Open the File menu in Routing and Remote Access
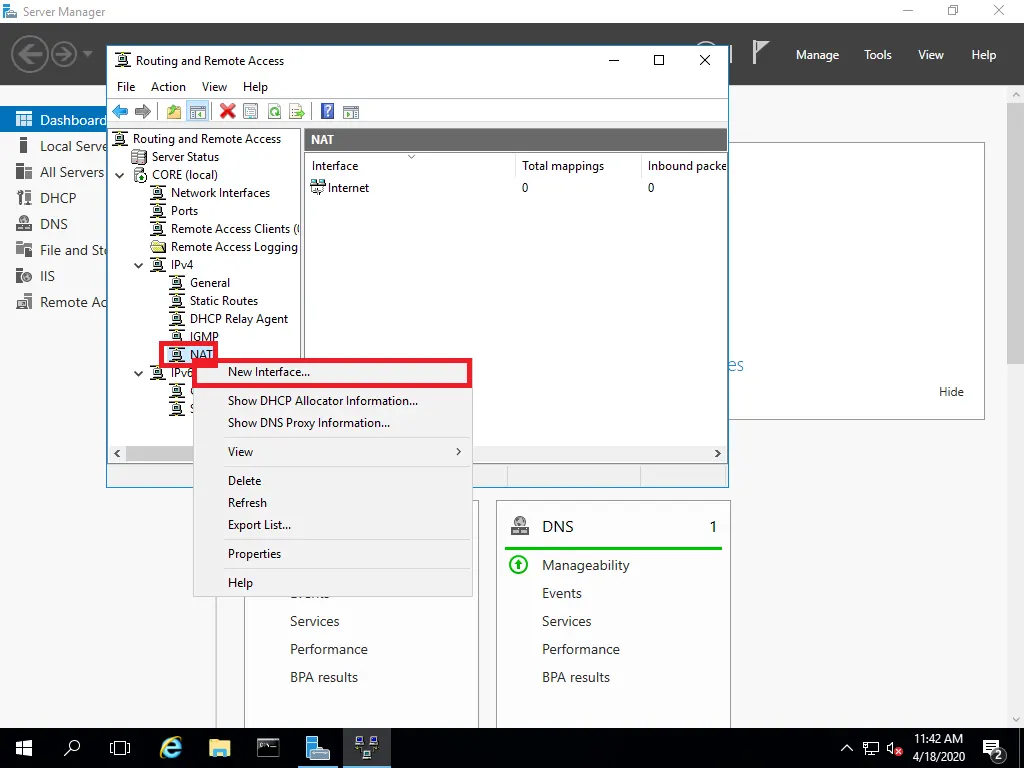Viewport: 1024px width, 768px height. tap(126, 87)
